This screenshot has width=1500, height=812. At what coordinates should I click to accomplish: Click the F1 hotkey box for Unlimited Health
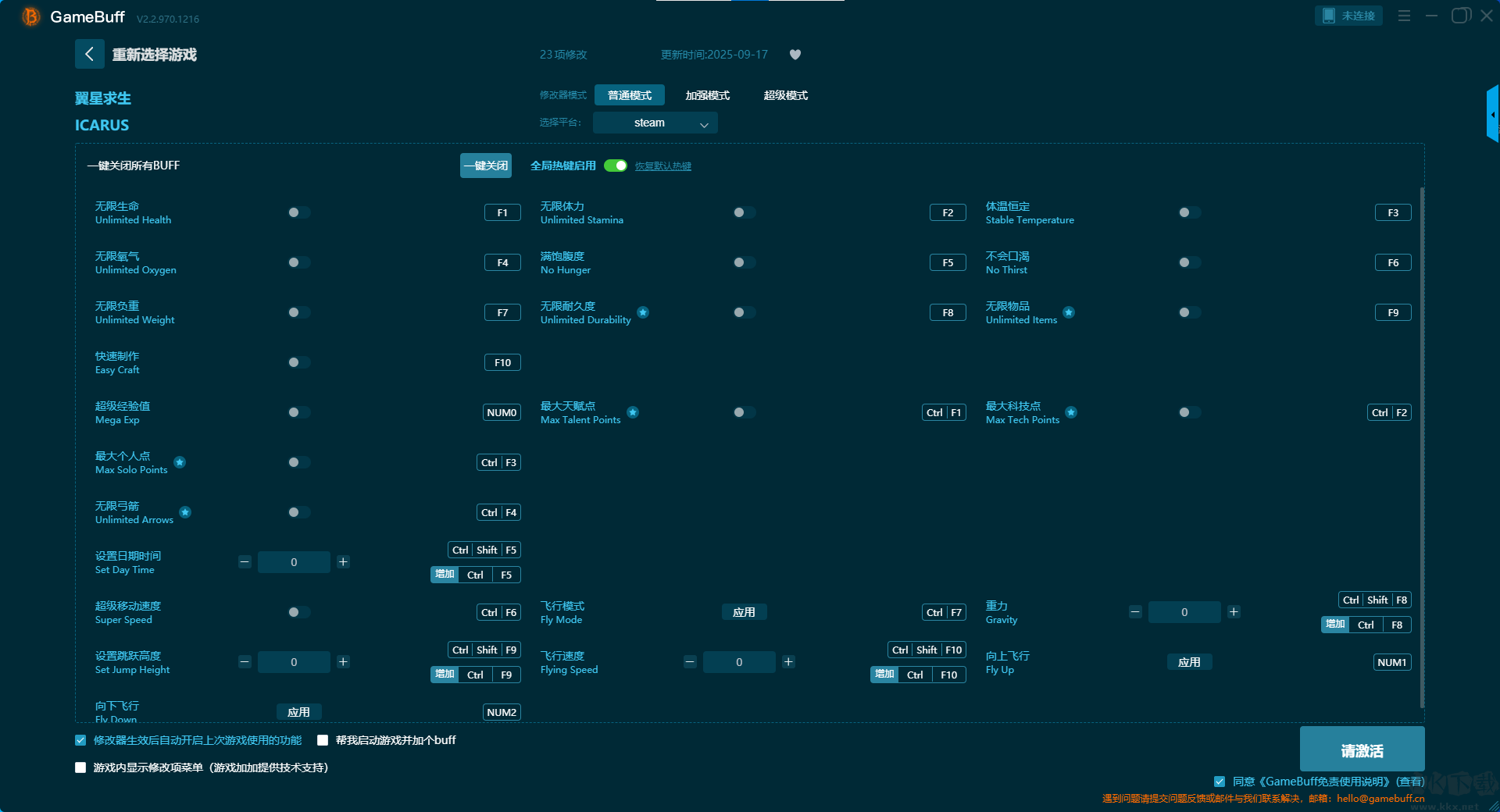[x=502, y=212]
